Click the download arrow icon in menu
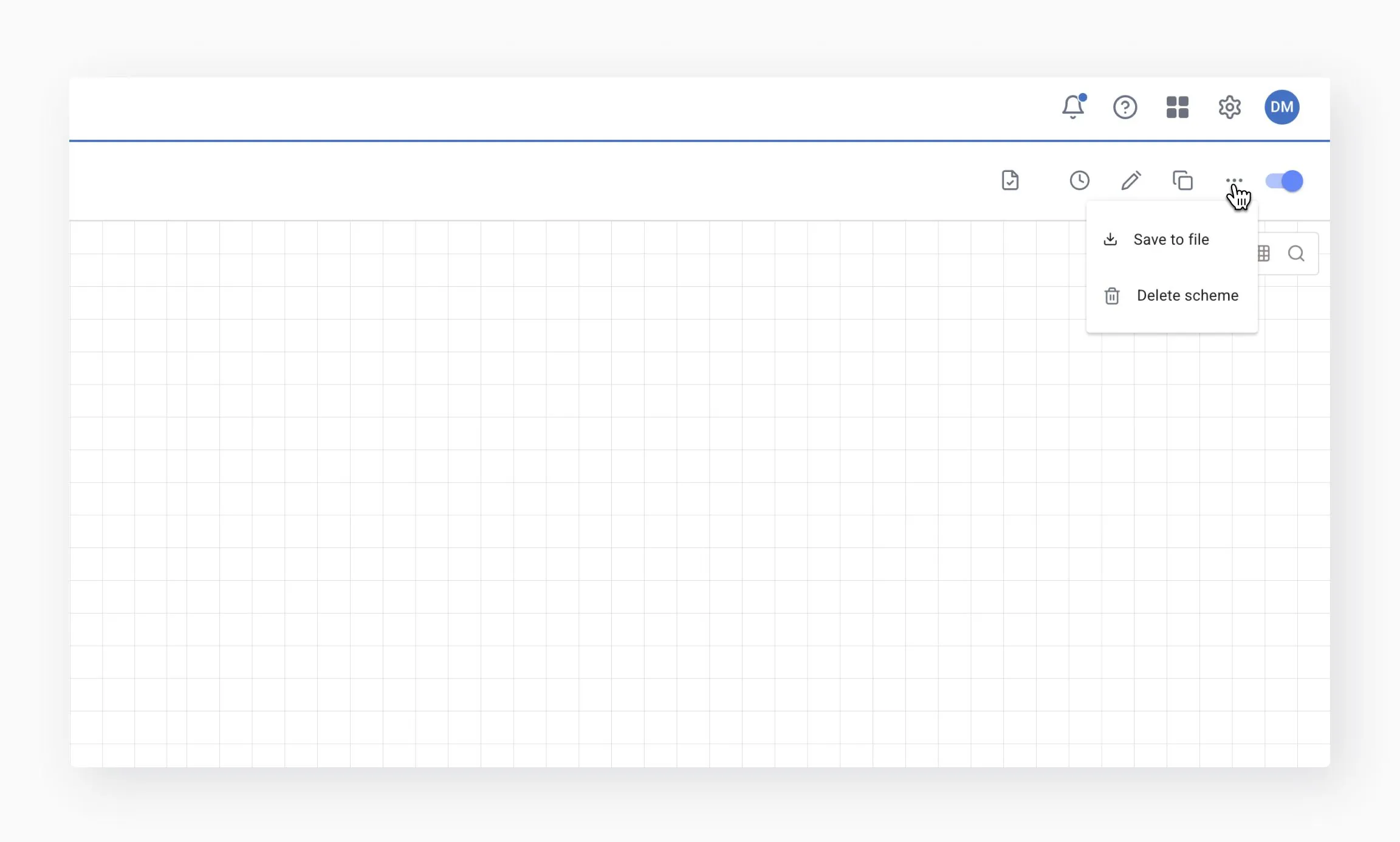 pos(1110,239)
